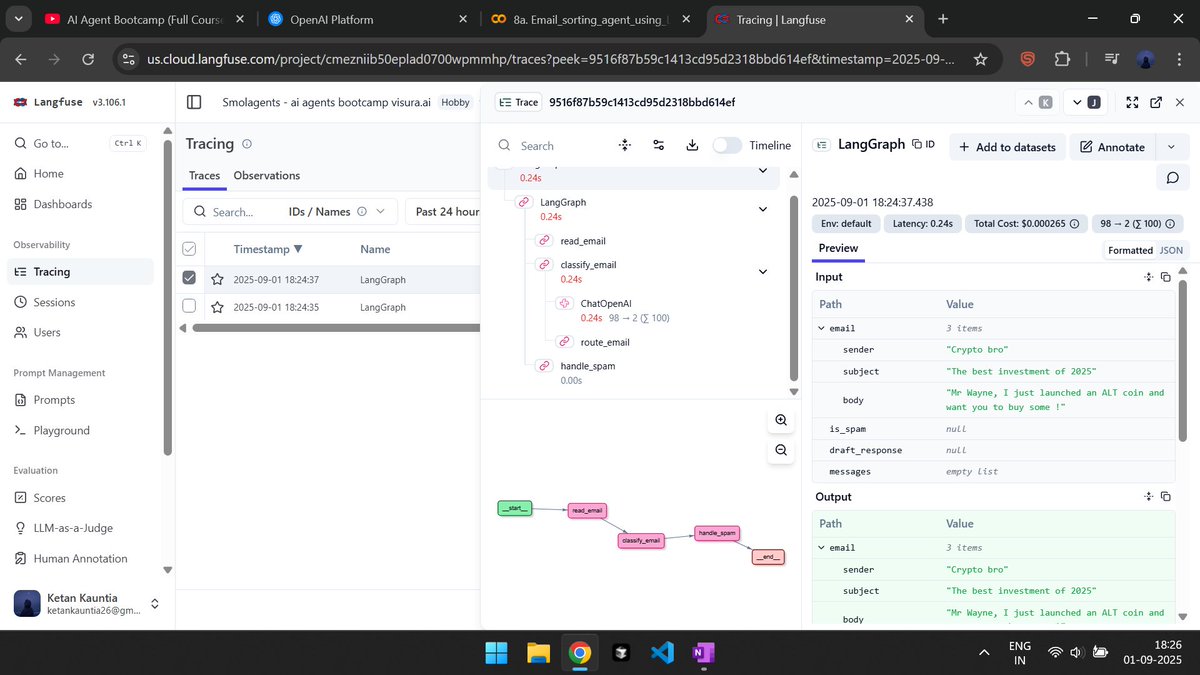Toggle the Timeline switch
1200x675 pixels.
(727, 145)
